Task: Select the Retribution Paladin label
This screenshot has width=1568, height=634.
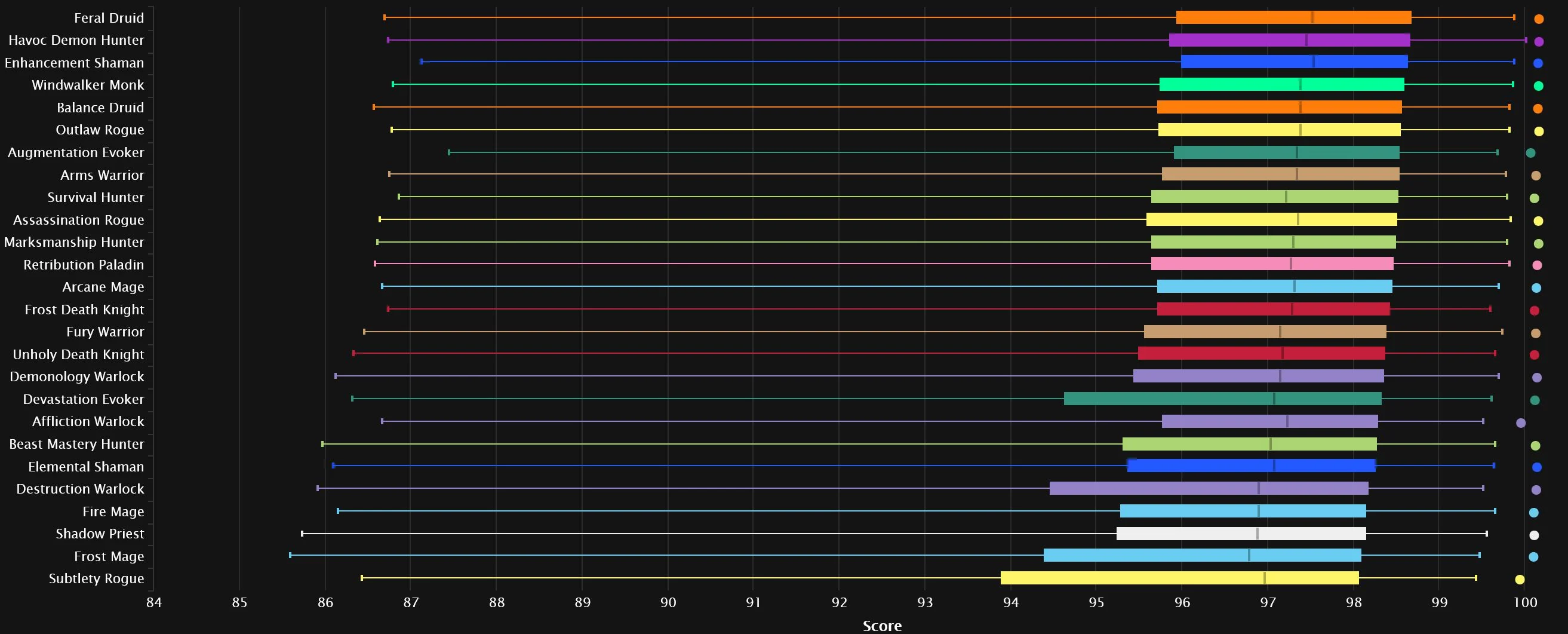Action: point(84,264)
